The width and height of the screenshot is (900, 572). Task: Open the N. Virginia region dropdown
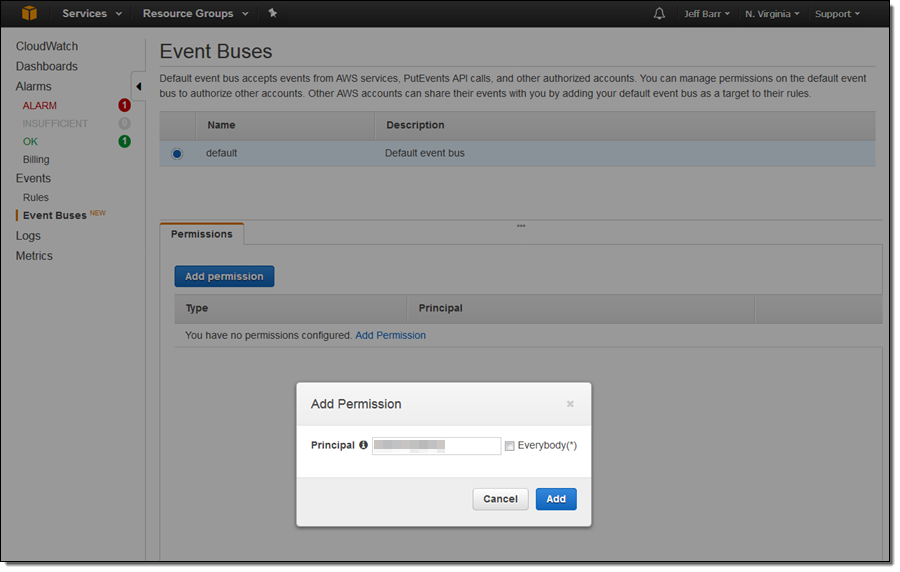(x=771, y=14)
